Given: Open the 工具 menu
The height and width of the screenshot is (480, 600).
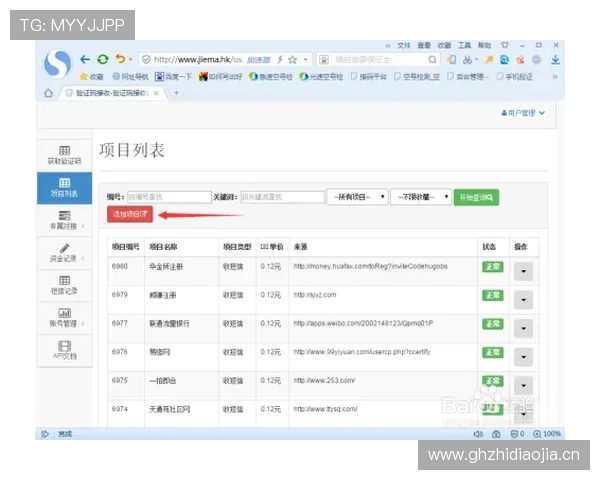Looking at the screenshot, I should [x=464, y=45].
